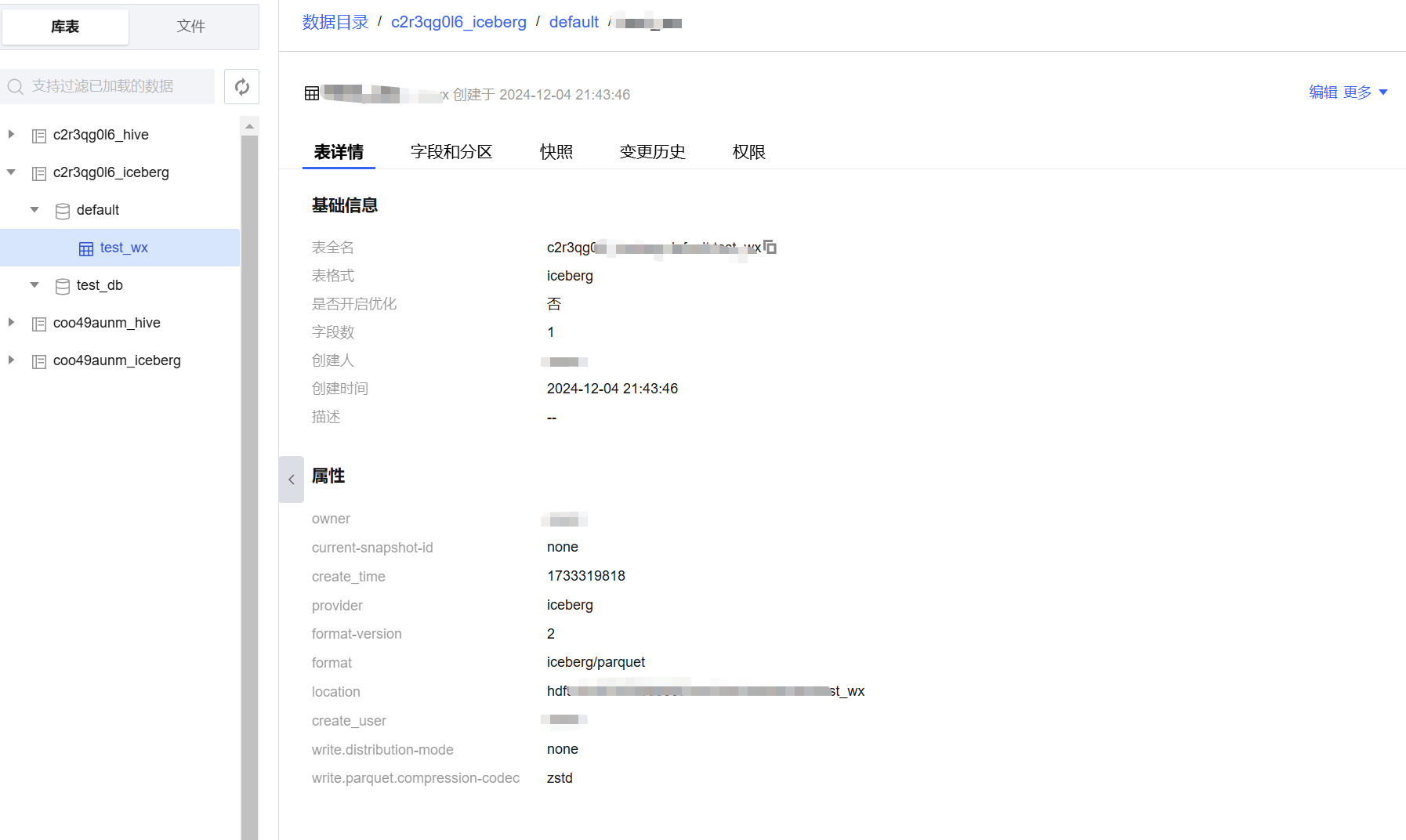Focus the 支持过滤已加载的数据 search field
The width and height of the screenshot is (1406, 840).
110,86
